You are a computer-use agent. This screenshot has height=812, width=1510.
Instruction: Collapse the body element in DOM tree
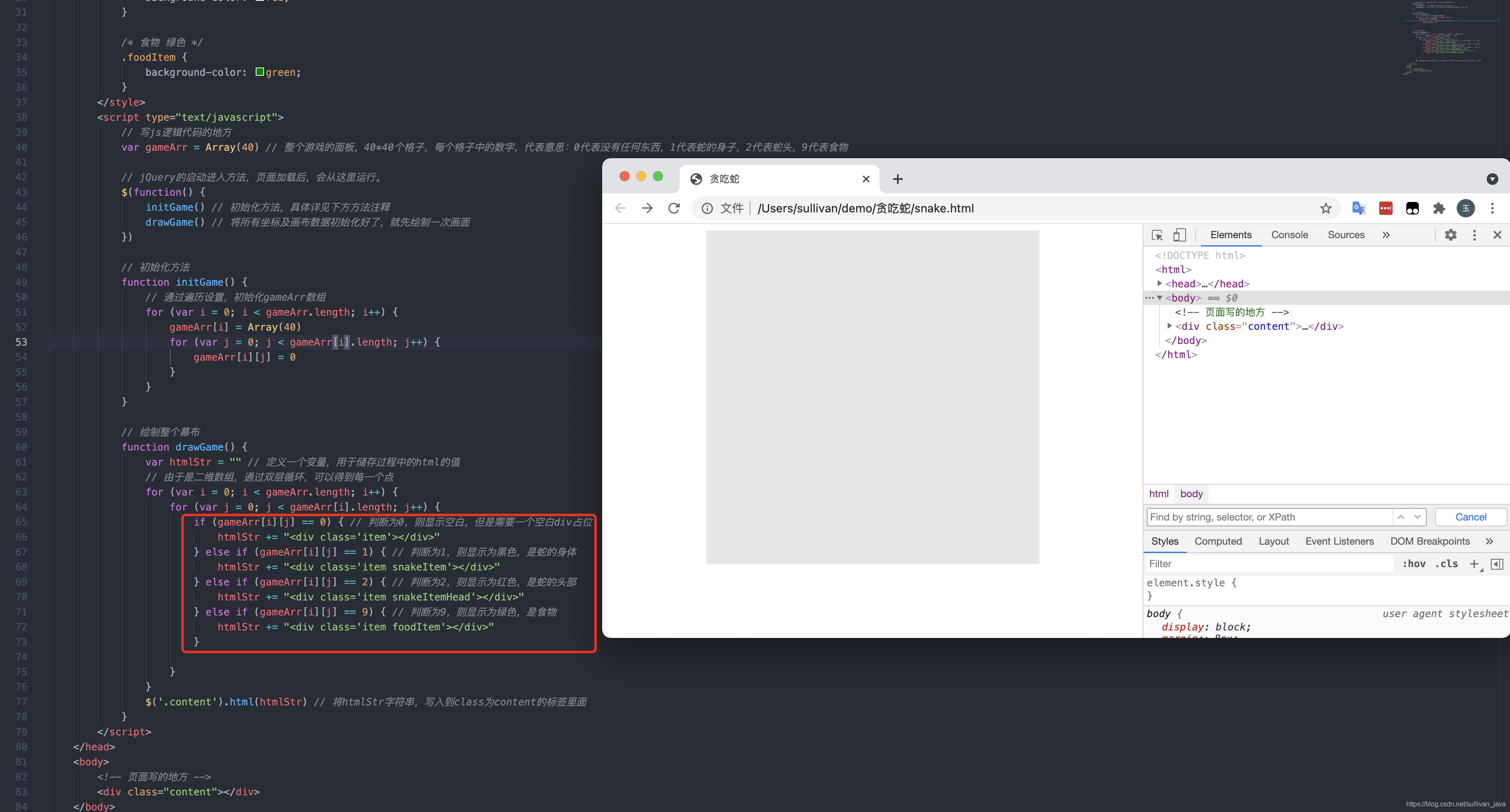pos(1159,298)
